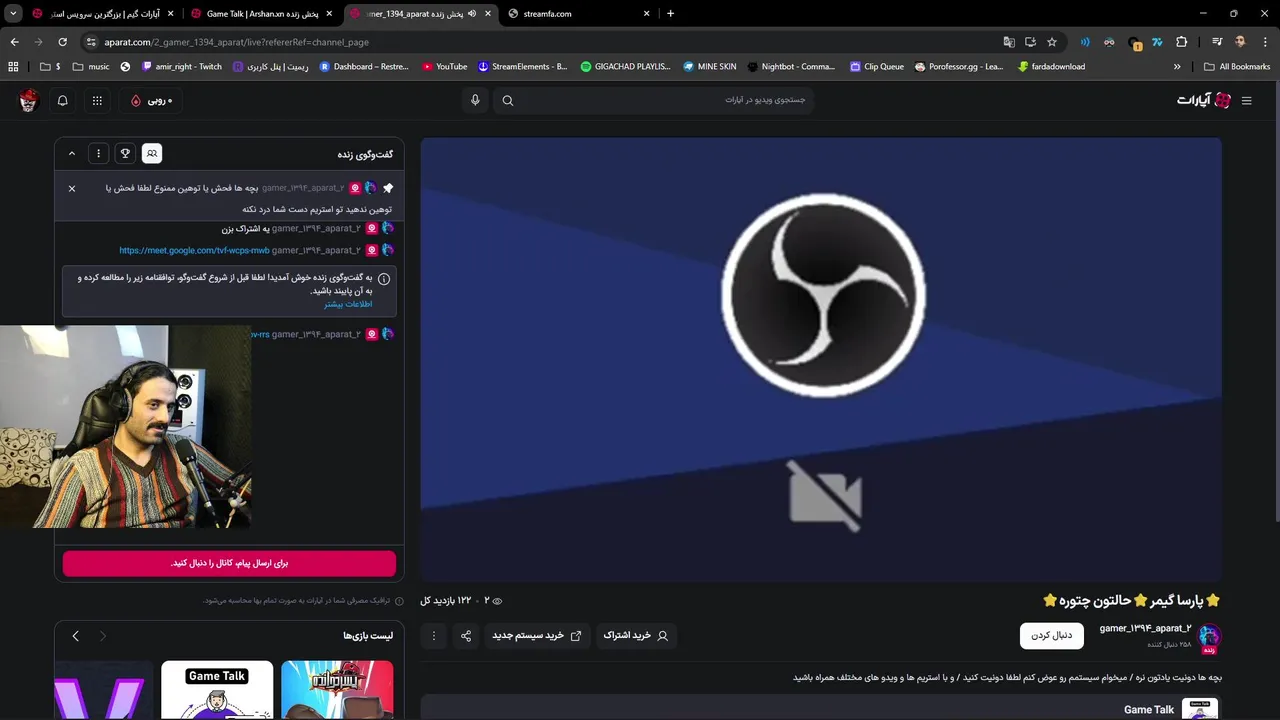Open a new browser tab
The height and width of the screenshot is (720, 1280).
point(670,14)
